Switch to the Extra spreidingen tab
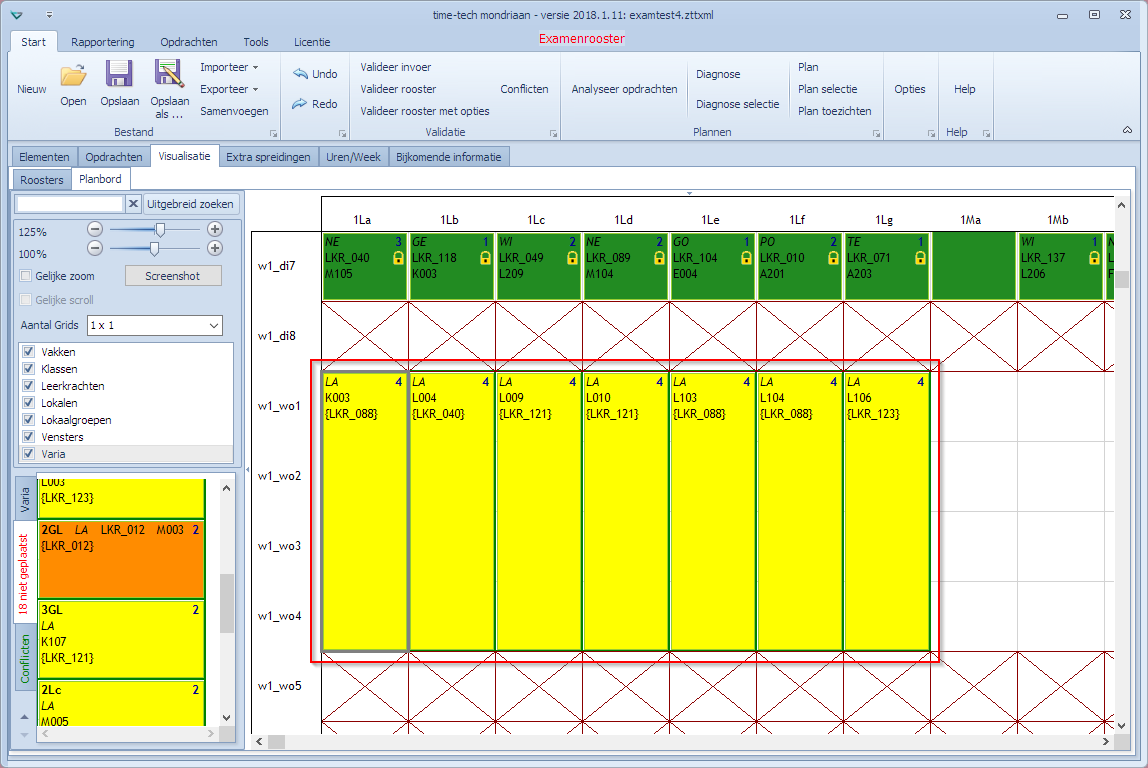The width and height of the screenshot is (1148, 768). click(x=268, y=157)
